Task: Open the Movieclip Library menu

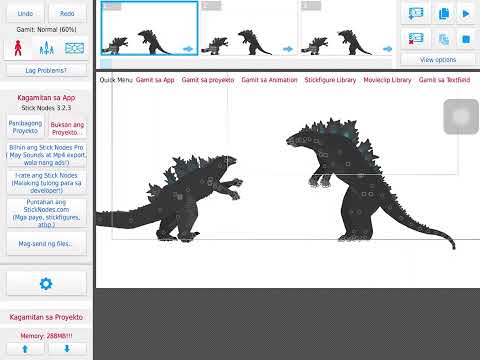Action: (387, 80)
